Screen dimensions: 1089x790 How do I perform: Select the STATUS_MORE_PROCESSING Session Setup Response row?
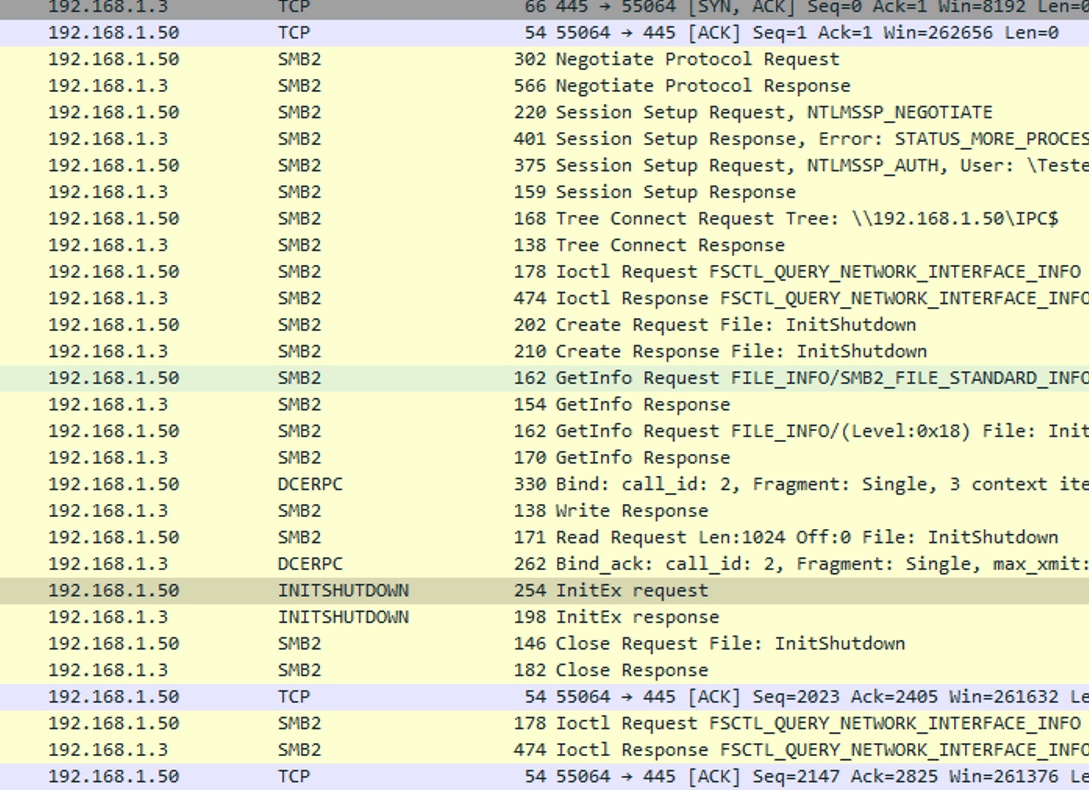tap(544, 139)
